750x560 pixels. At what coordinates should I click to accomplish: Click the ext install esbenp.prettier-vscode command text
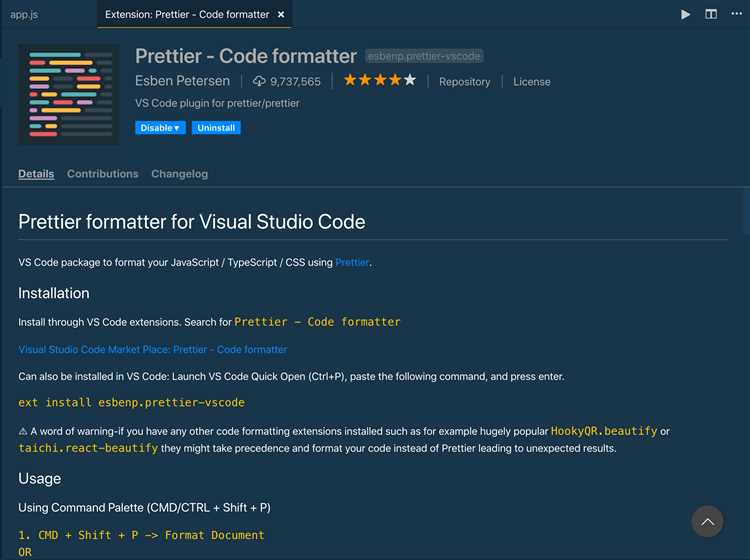tap(132, 403)
